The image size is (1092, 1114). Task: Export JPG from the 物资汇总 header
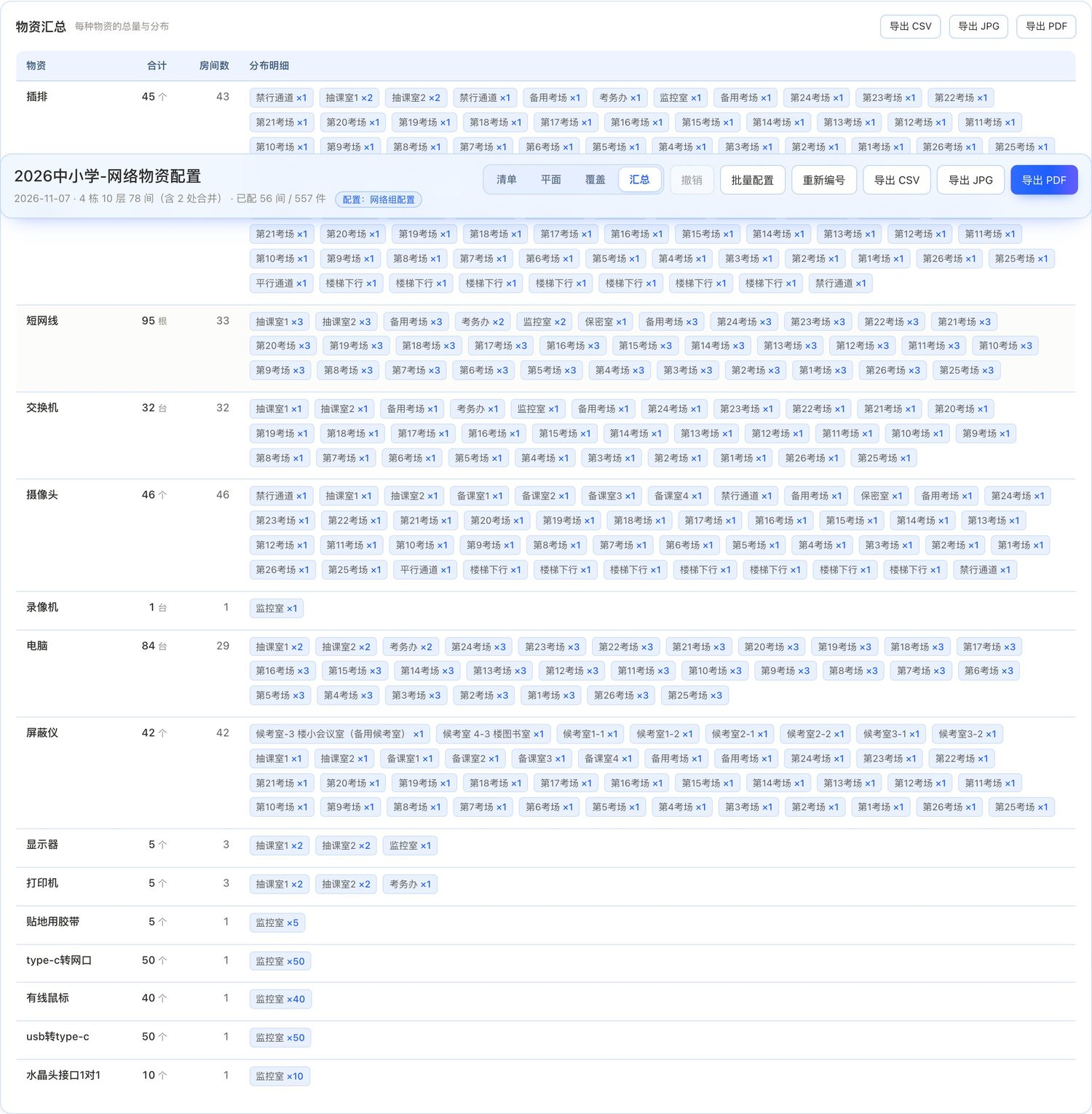pyautogui.click(x=979, y=26)
